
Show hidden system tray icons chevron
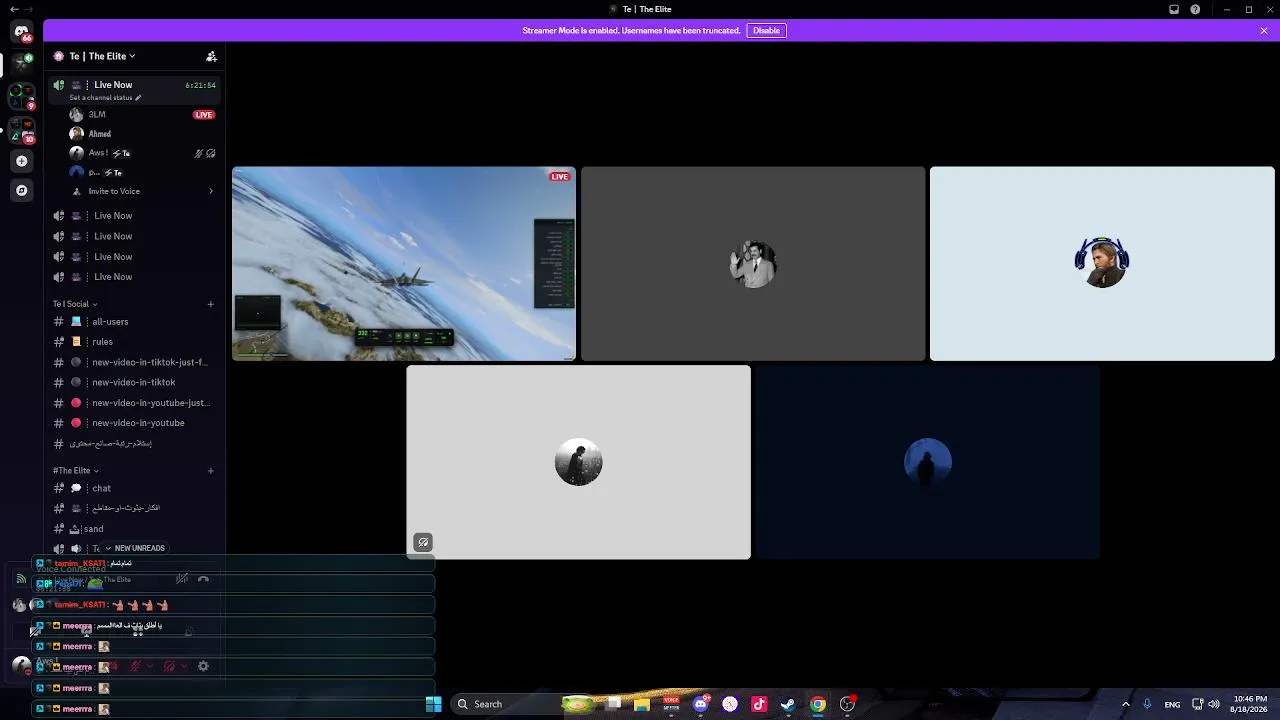click(1125, 704)
